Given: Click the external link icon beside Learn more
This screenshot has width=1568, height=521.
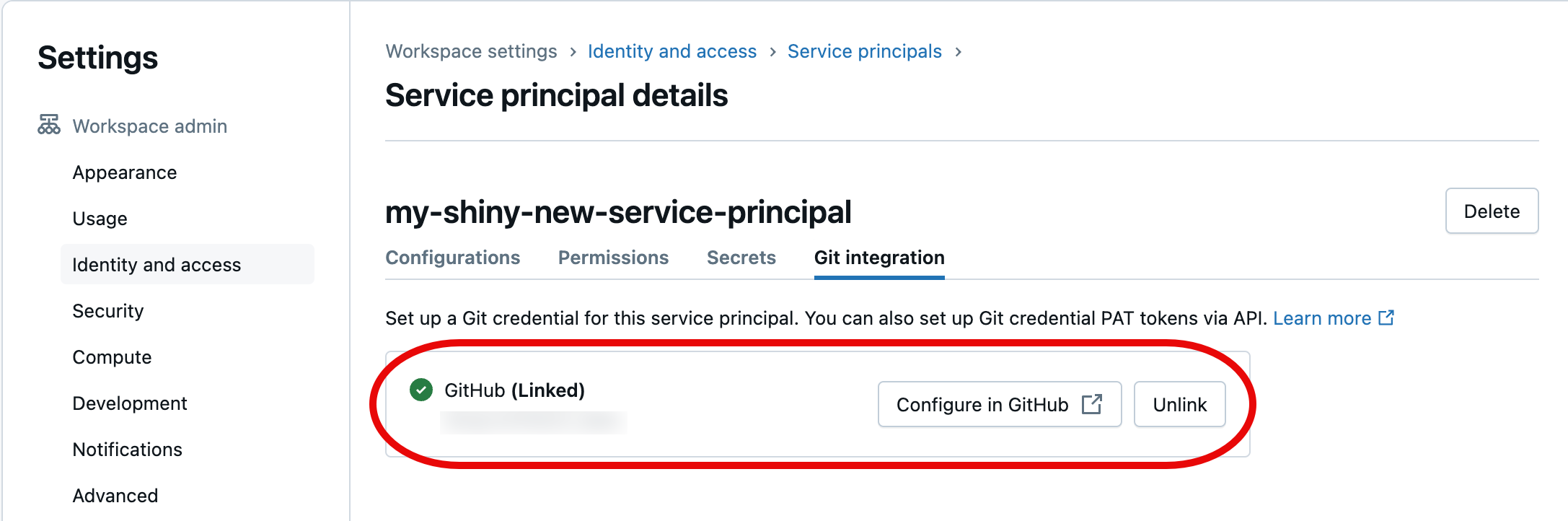Looking at the screenshot, I should [x=1387, y=318].
